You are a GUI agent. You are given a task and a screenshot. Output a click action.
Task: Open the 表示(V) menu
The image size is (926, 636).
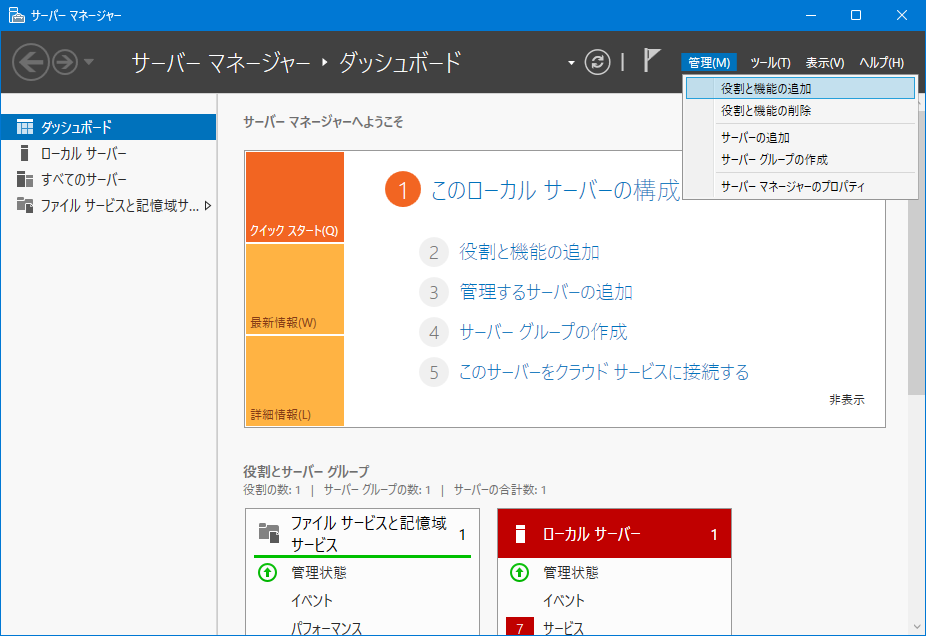[824, 62]
